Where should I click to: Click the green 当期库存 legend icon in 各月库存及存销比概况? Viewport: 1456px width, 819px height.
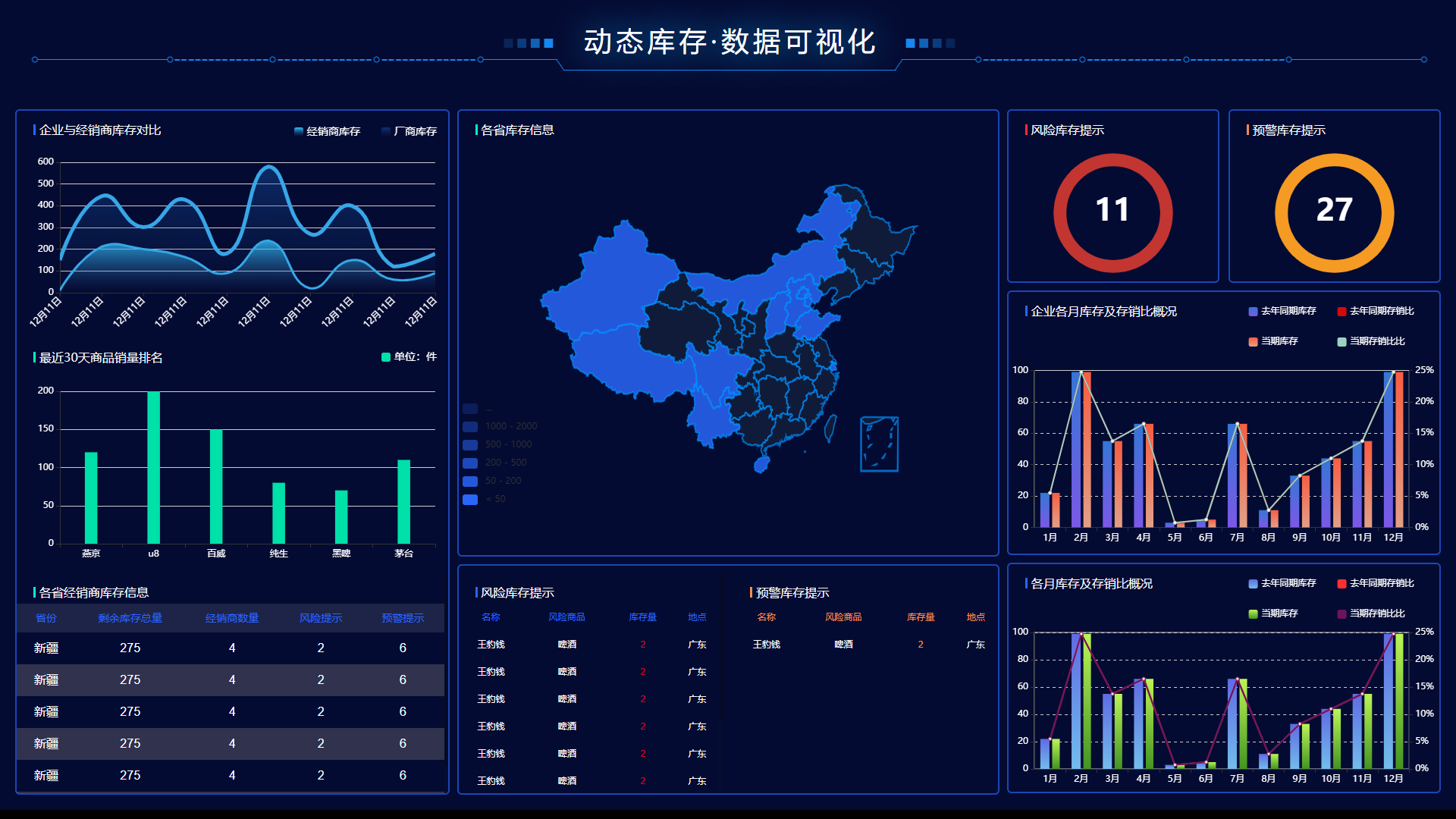click(1253, 613)
